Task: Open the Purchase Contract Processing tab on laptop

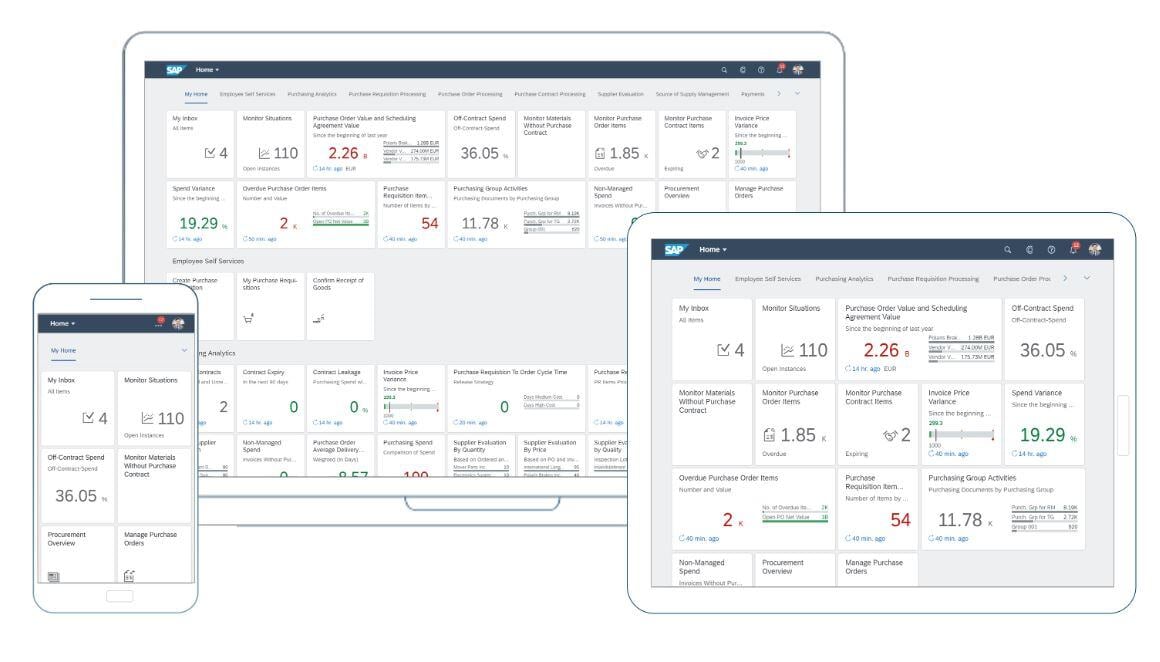Action: (550, 94)
